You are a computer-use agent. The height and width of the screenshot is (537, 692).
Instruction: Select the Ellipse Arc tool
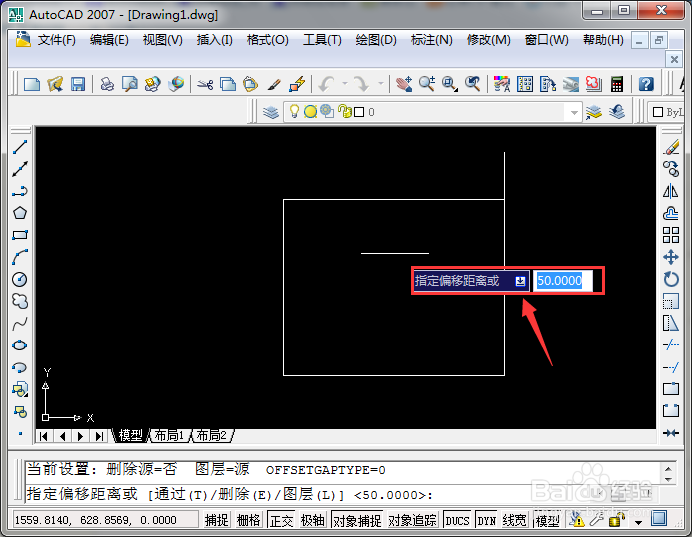[x=20, y=368]
